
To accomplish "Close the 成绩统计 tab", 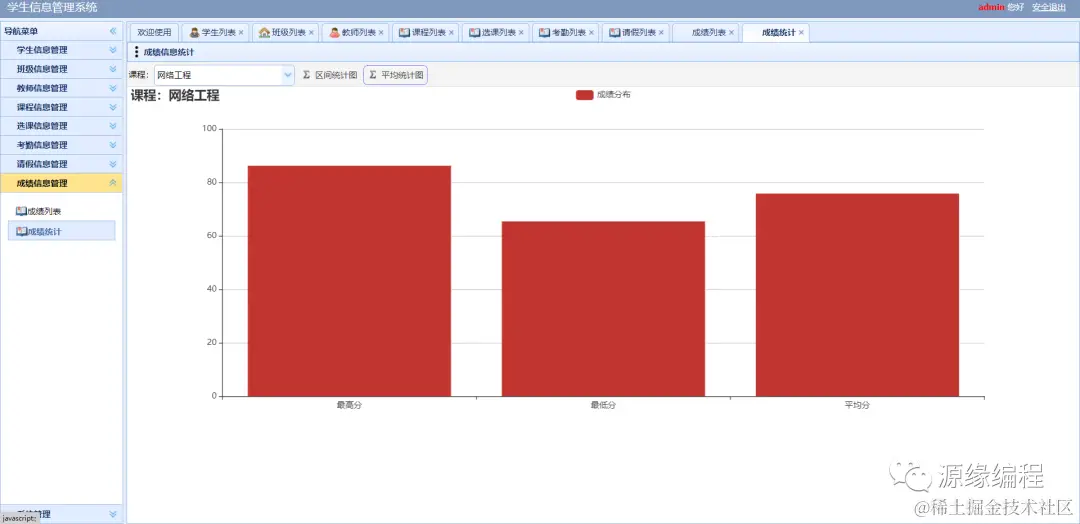I will click(801, 32).
